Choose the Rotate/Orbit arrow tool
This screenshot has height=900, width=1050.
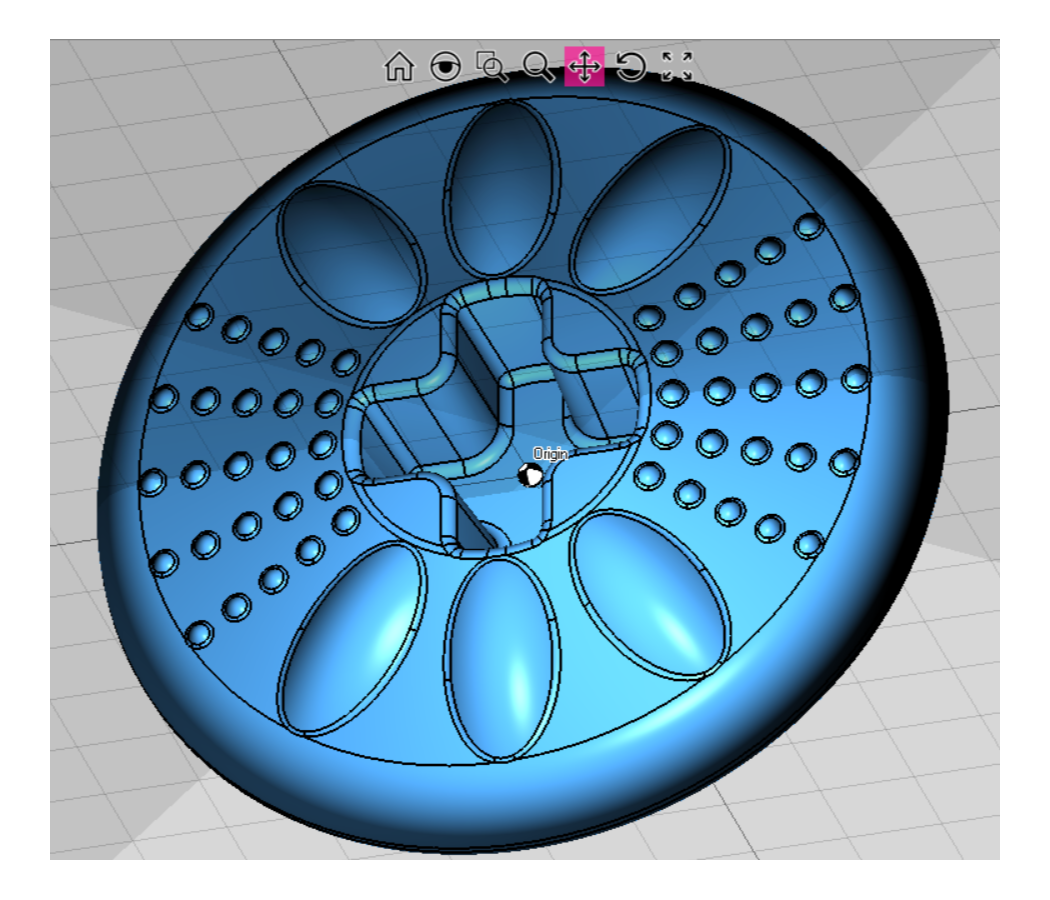[x=630, y=67]
